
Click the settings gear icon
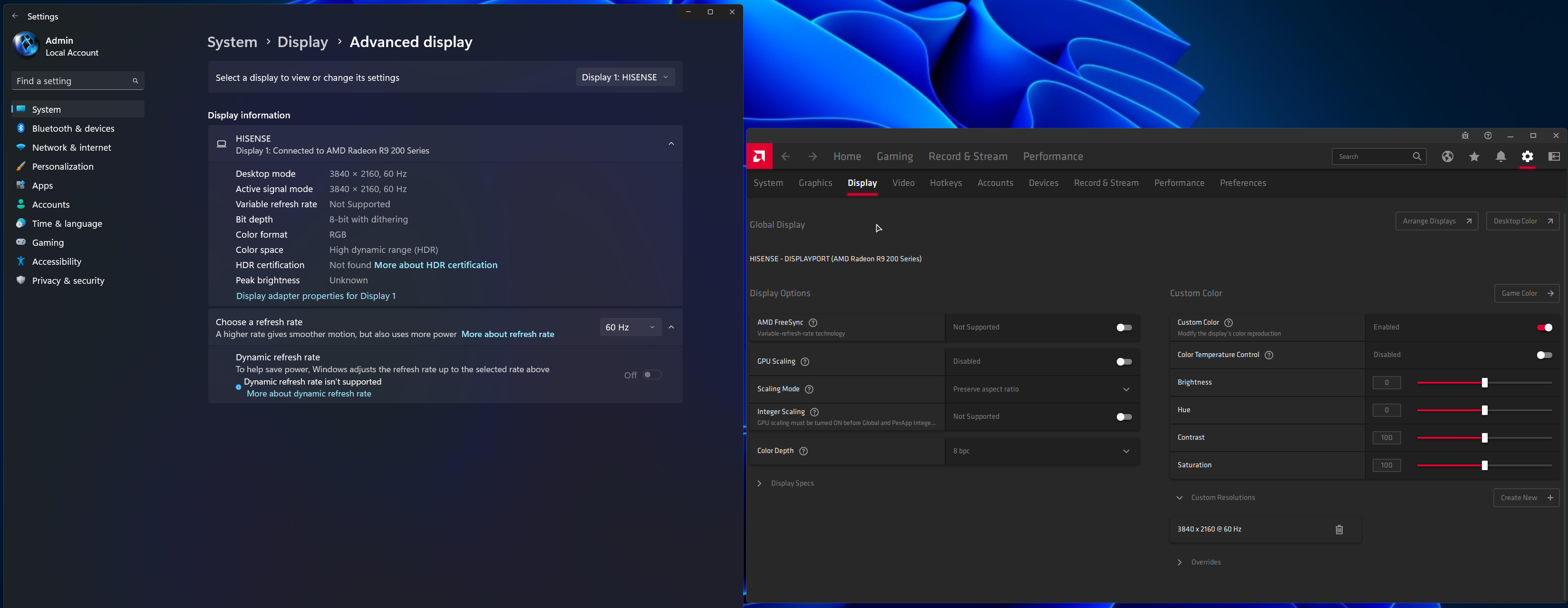tap(1527, 157)
